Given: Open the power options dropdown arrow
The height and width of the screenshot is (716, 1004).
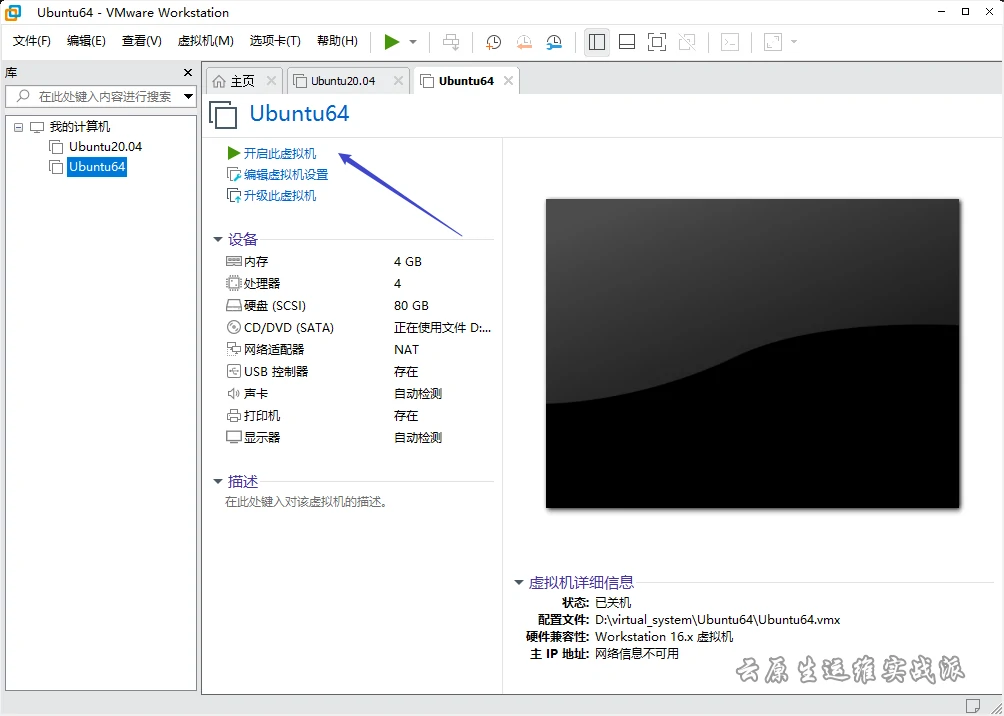Looking at the screenshot, I should point(413,42).
